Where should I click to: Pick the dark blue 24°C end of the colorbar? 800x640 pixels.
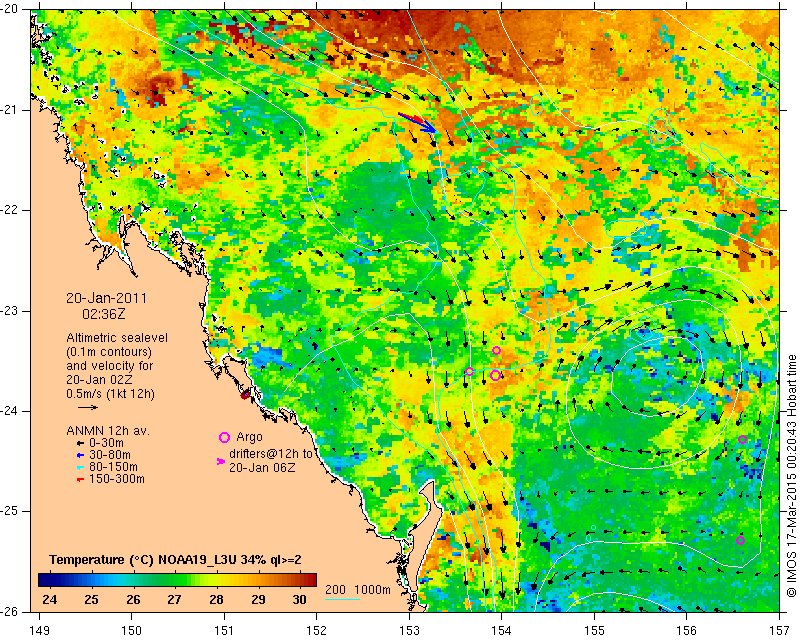(43, 580)
